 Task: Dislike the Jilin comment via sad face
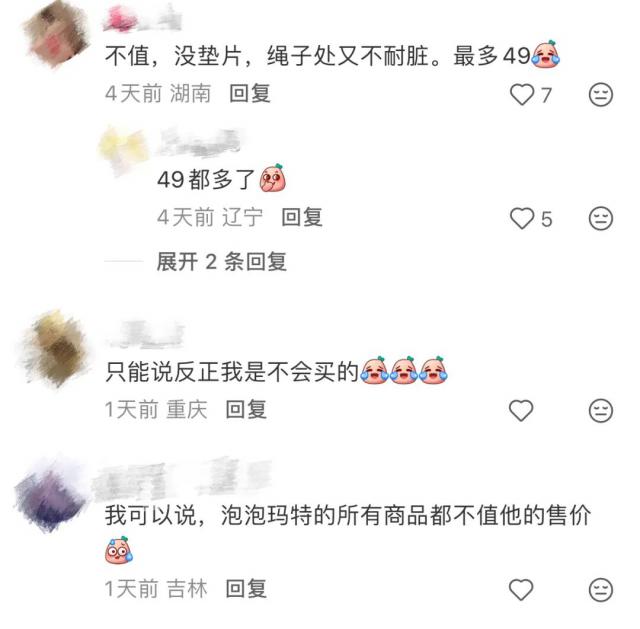point(601,590)
